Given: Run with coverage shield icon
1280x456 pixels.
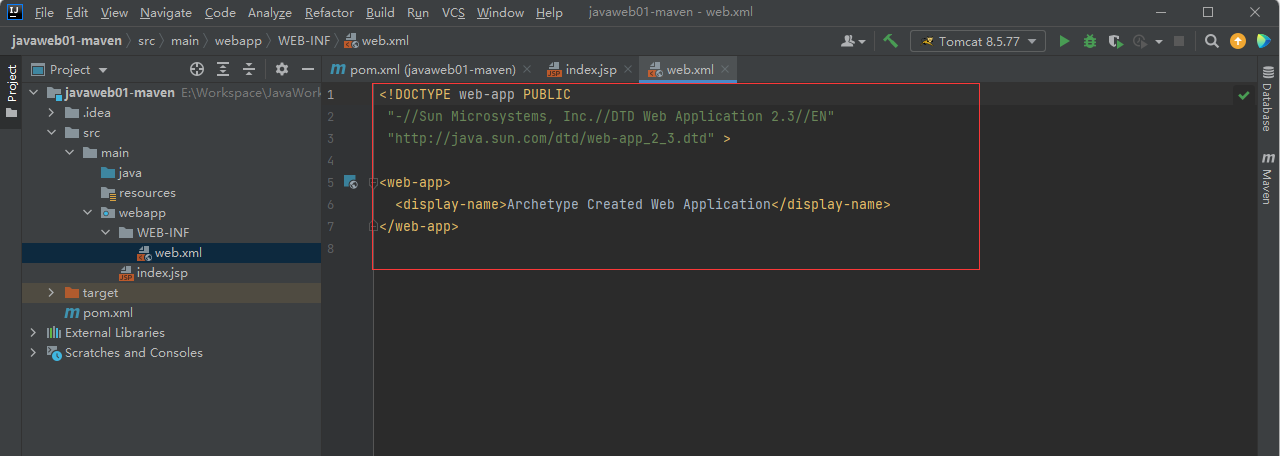Looking at the screenshot, I should tap(1115, 41).
